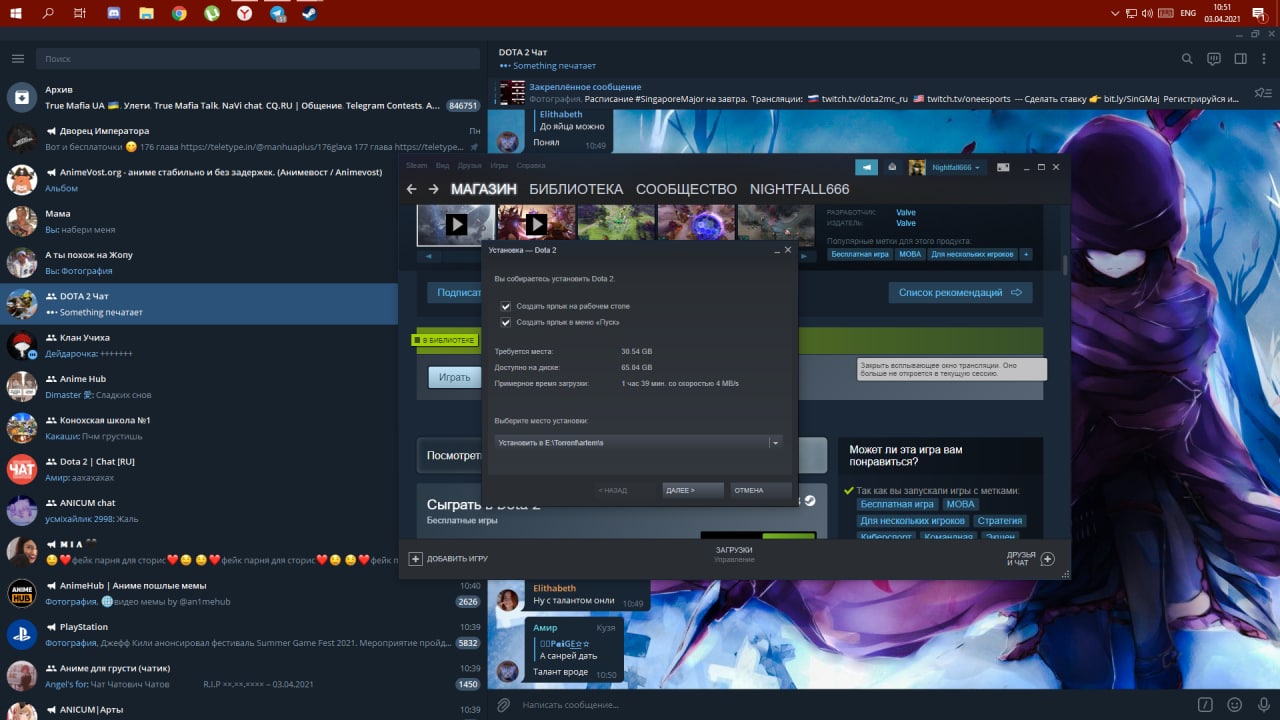This screenshot has height=720, width=1280.
Task: Play the first Dota 2 video thumbnail
Action: [x=455, y=224]
